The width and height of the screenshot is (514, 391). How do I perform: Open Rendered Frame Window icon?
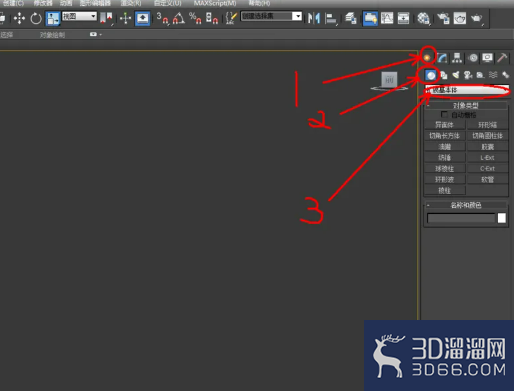point(460,18)
